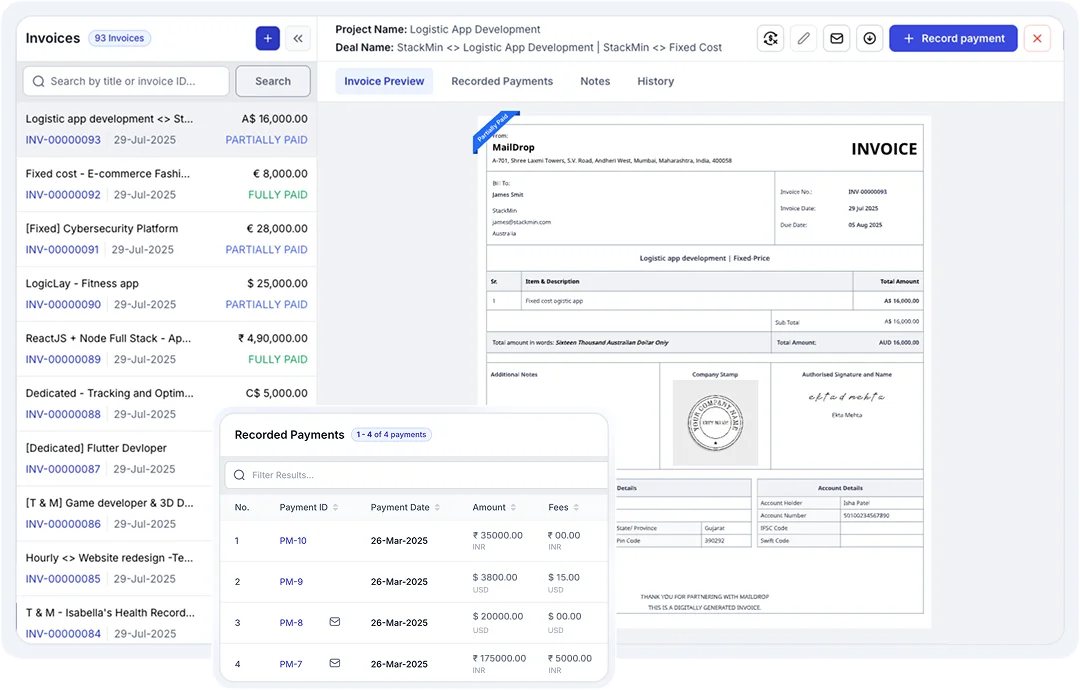This screenshot has width=1080, height=690.
Task: Click the blue add invoice plus button
Action: pyautogui.click(x=267, y=39)
